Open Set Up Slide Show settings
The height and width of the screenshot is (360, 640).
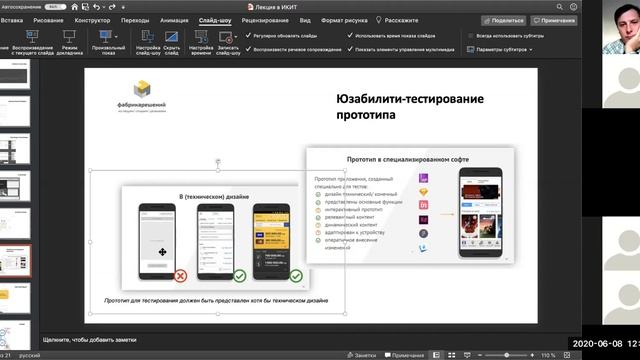148,42
